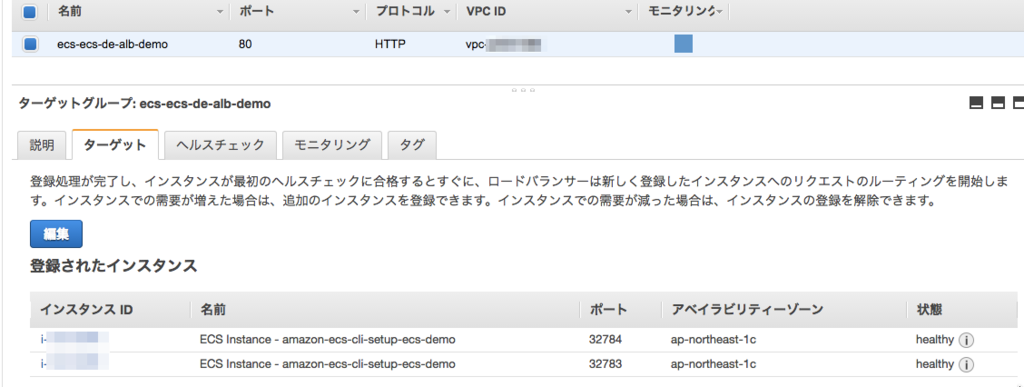Click healthy status in port 32784 row
Viewport: 1024px width, 387px height.
click(935, 340)
